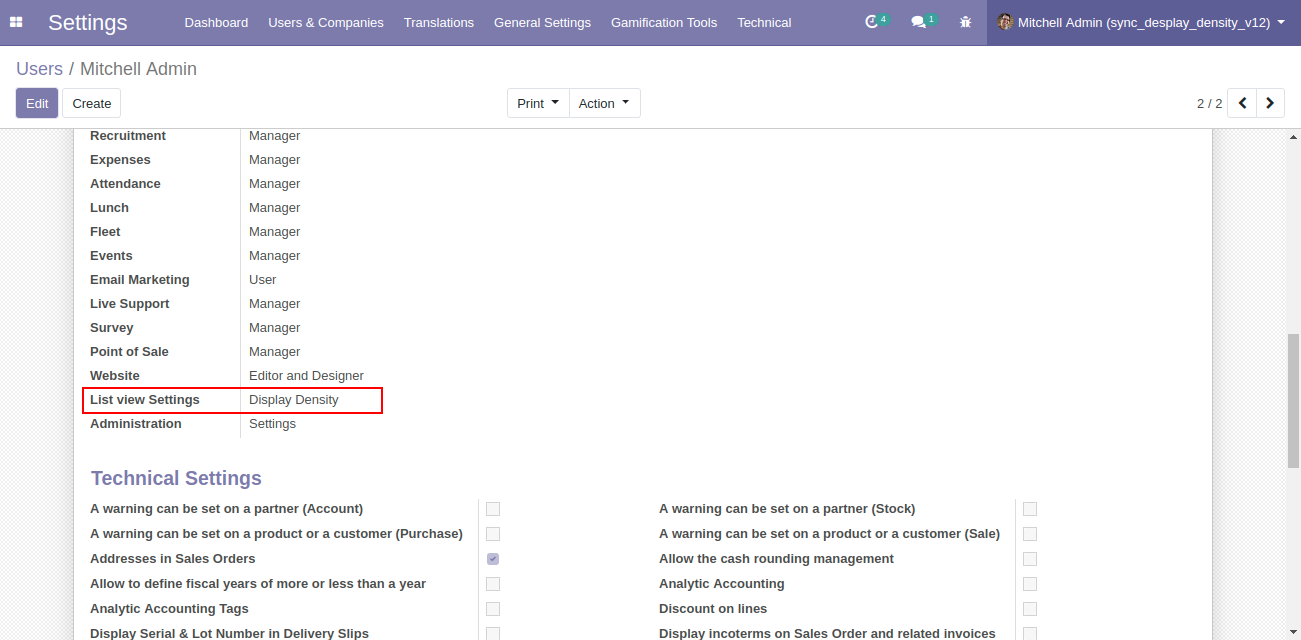Click the Website field label
The image size is (1301, 640).
coord(115,376)
